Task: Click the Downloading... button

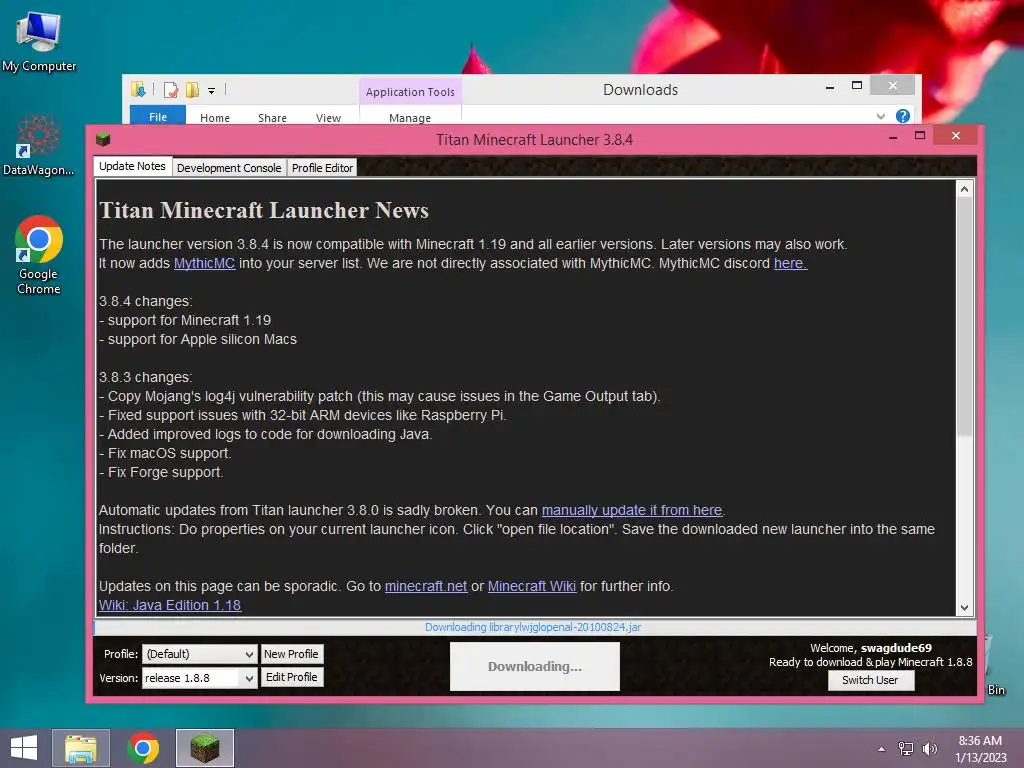Action: (535, 666)
